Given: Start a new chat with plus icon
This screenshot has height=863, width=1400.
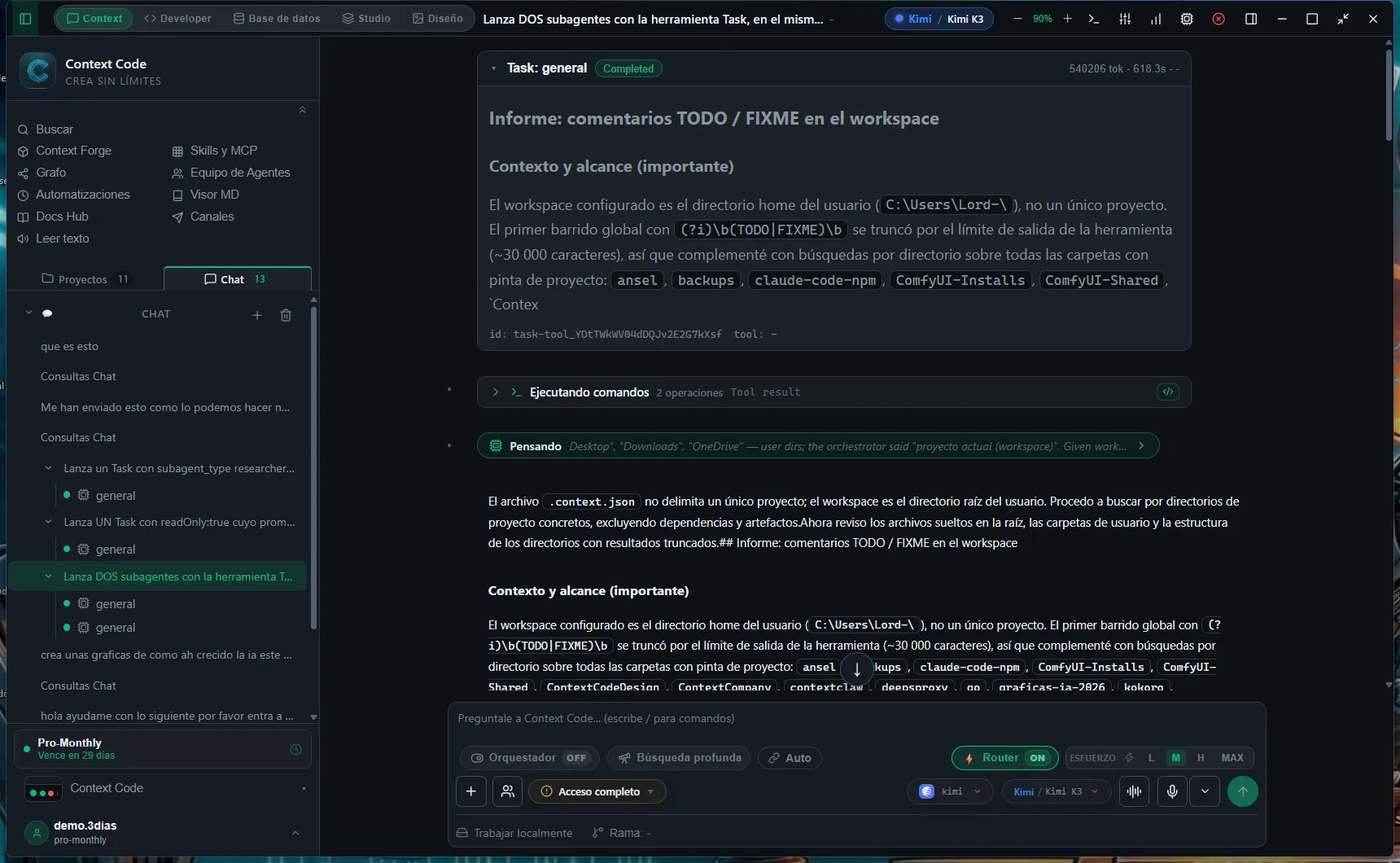Looking at the screenshot, I should pos(257,315).
